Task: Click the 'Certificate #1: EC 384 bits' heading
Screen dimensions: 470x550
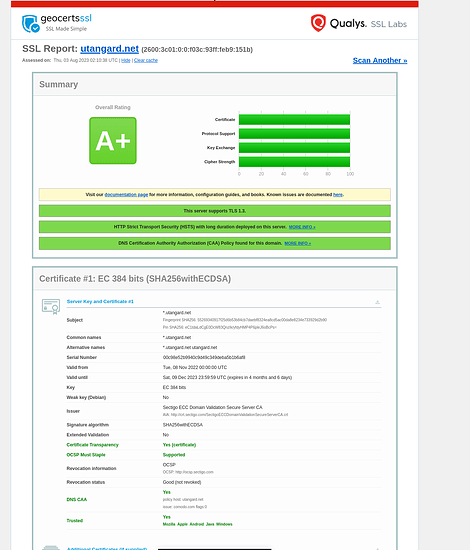Action: click(x=135, y=279)
